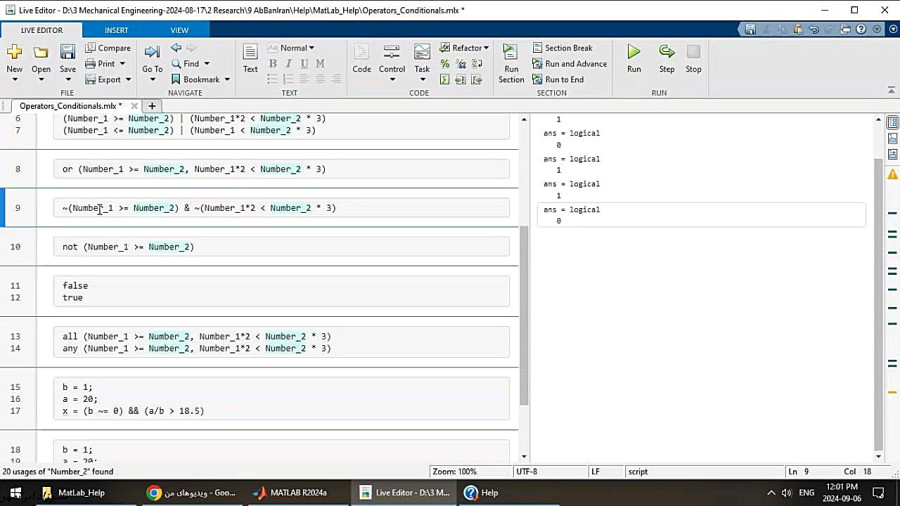Open the Export dropdown
Screen dimensions: 900x506
[128, 80]
